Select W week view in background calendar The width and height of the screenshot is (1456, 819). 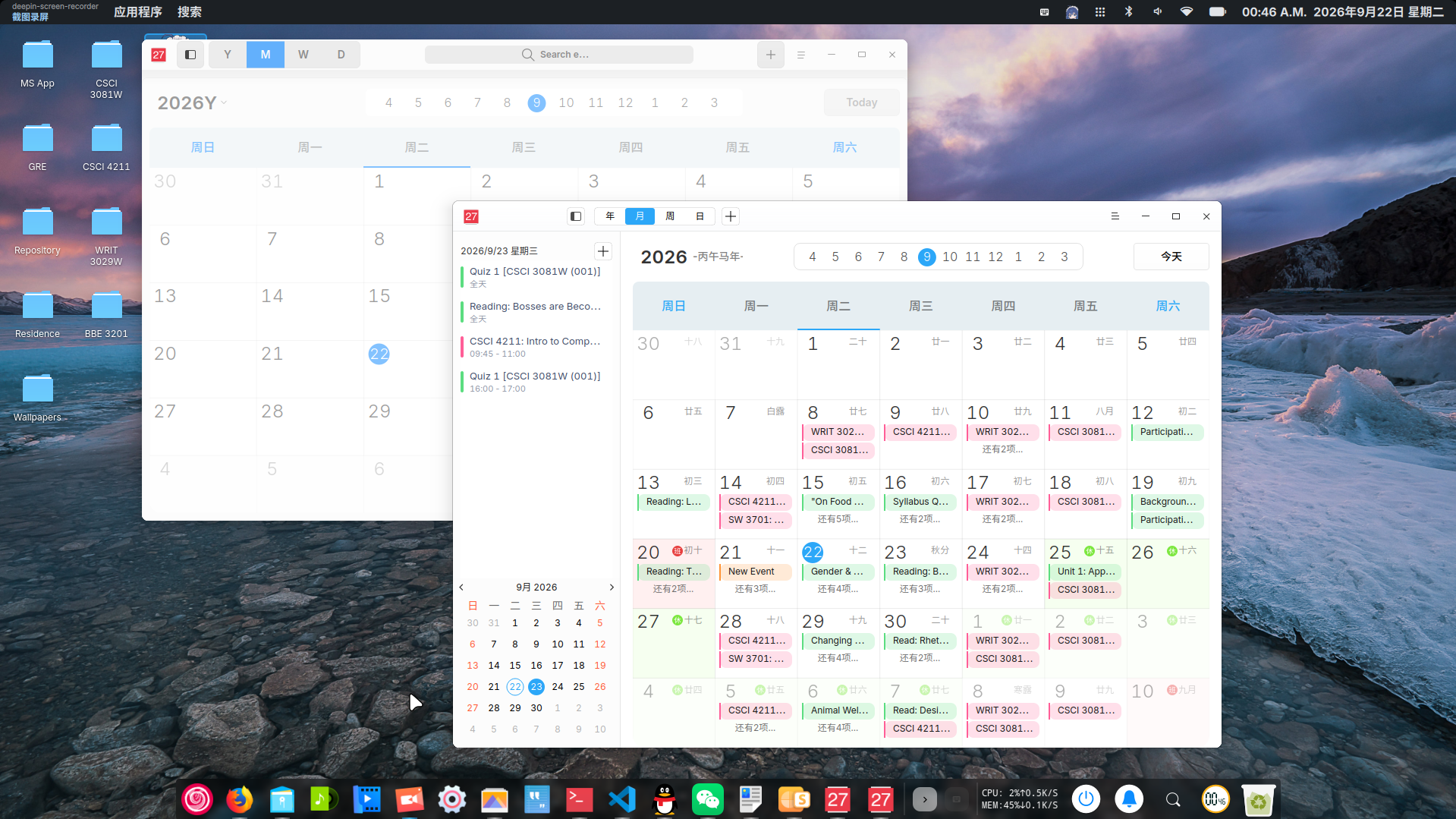pyautogui.click(x=303, y=55)
